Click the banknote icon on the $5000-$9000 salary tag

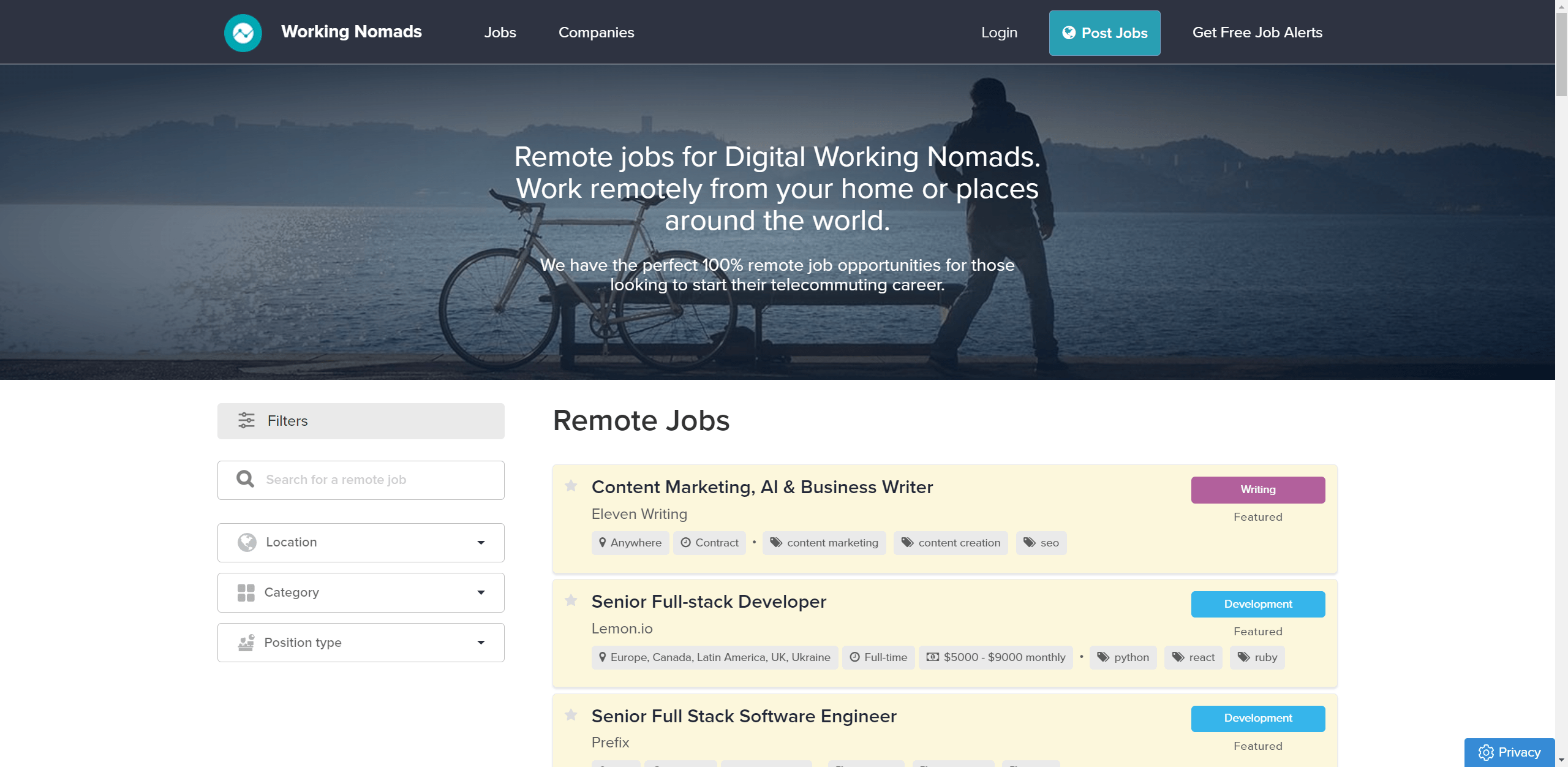click(x=932, y=657)
